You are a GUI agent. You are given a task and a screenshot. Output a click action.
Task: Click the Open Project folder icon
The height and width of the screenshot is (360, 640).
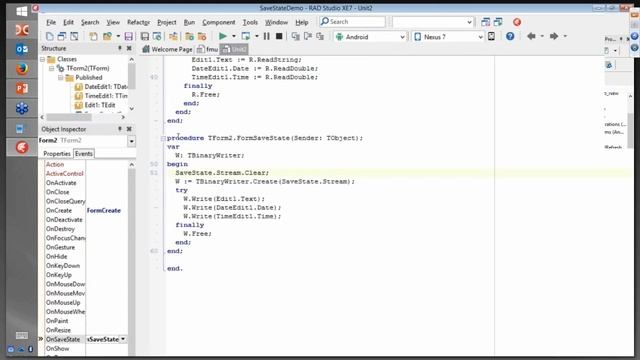tap(107, 37)
